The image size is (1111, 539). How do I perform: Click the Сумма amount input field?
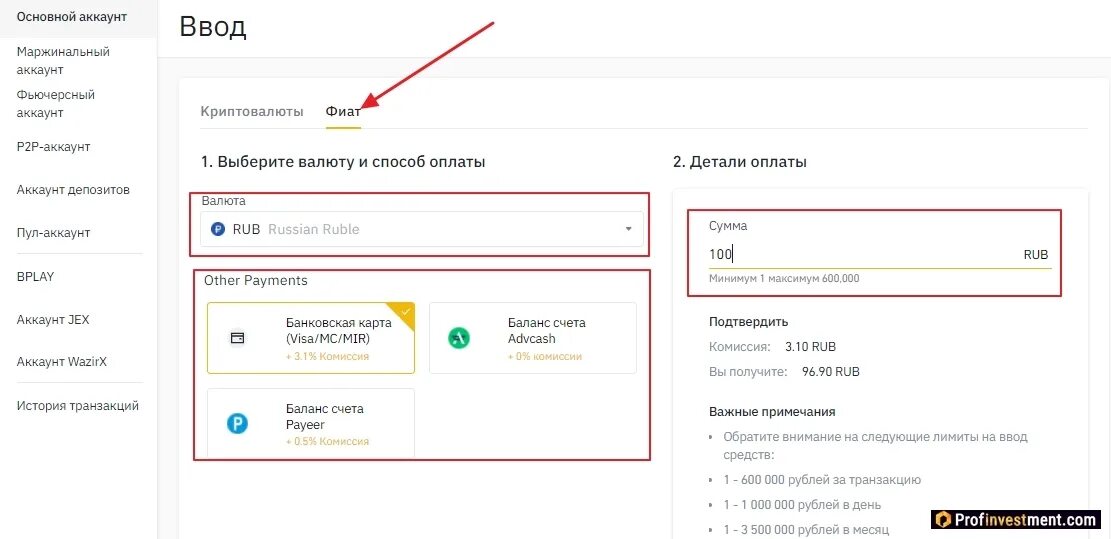[880, 254]
